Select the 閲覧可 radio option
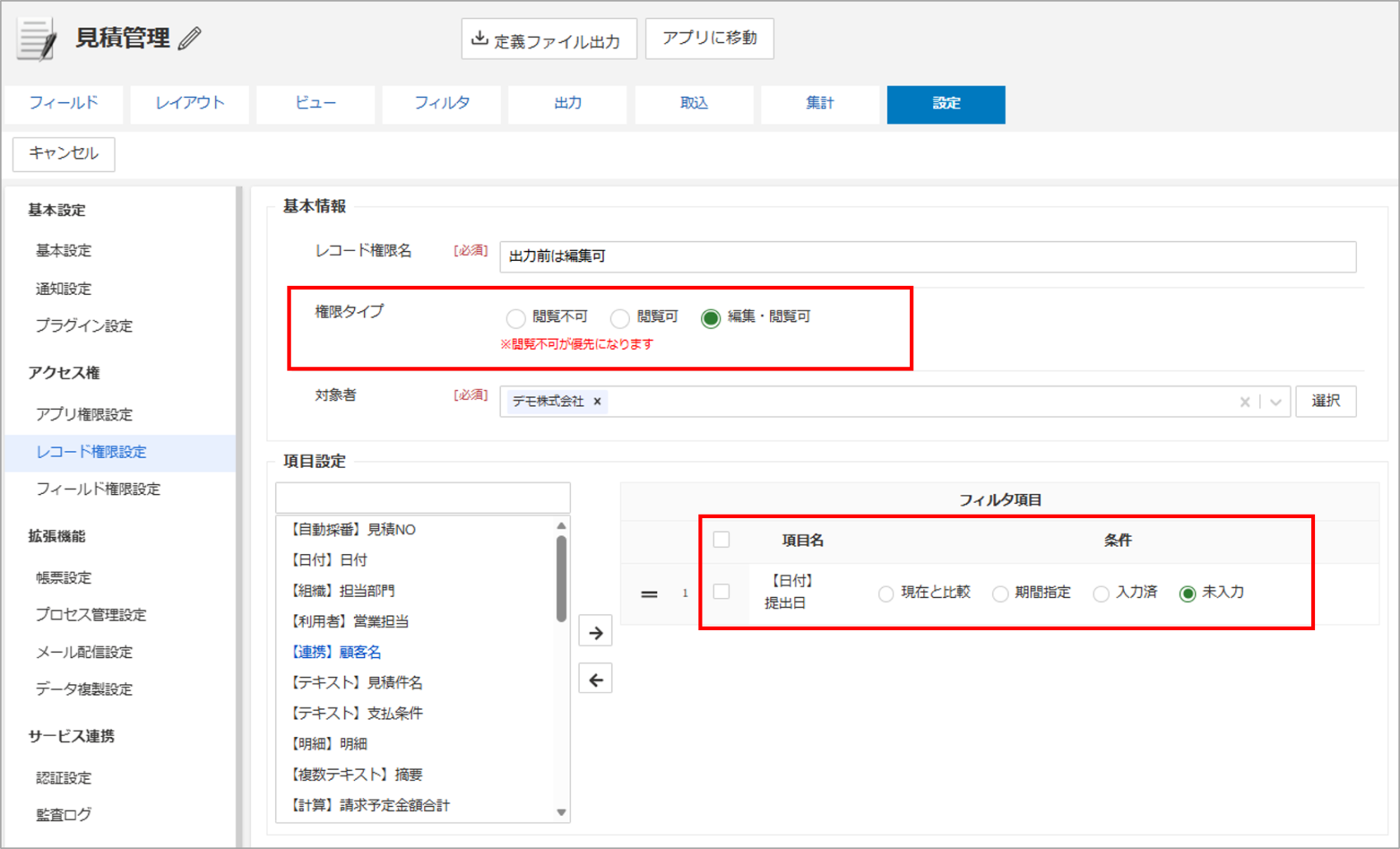 pos(620,318)
